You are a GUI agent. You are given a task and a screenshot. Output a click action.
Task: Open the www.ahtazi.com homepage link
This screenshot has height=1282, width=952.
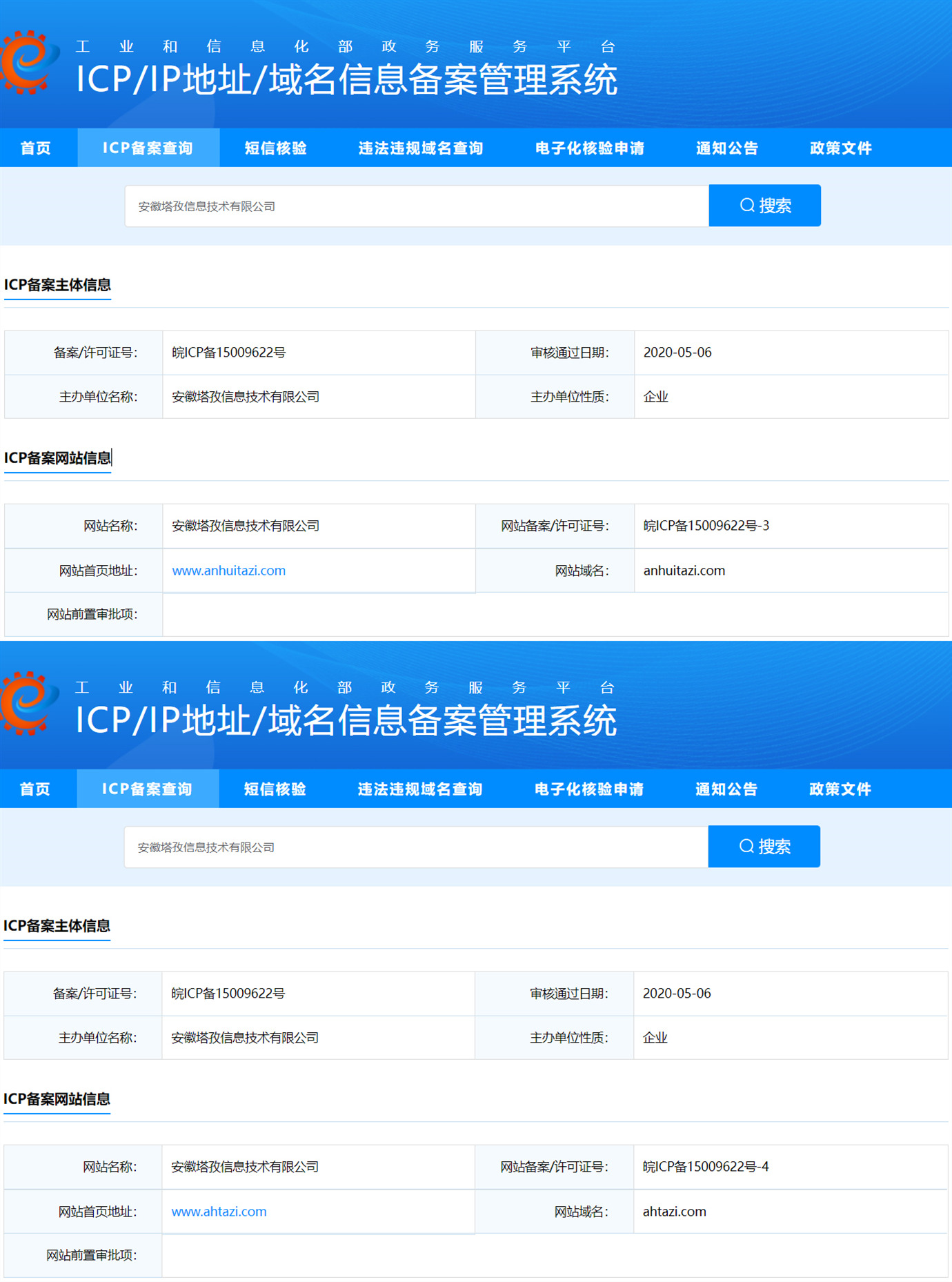(x=219, y=1212)
